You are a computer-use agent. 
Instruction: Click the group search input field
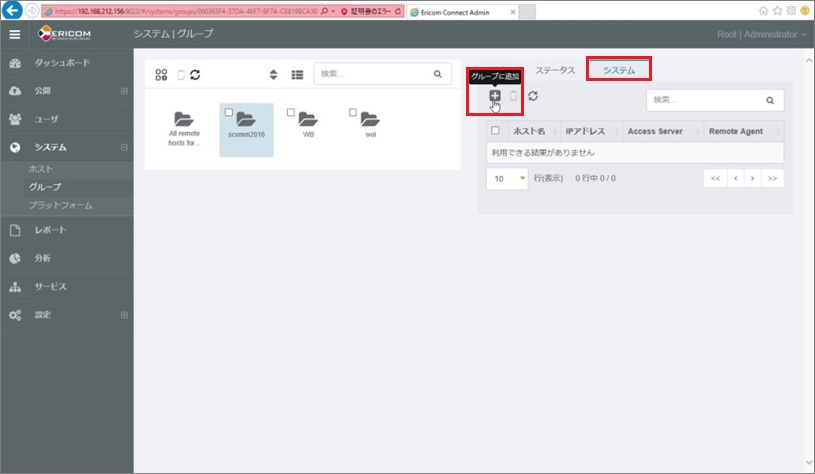pos(370,74)
